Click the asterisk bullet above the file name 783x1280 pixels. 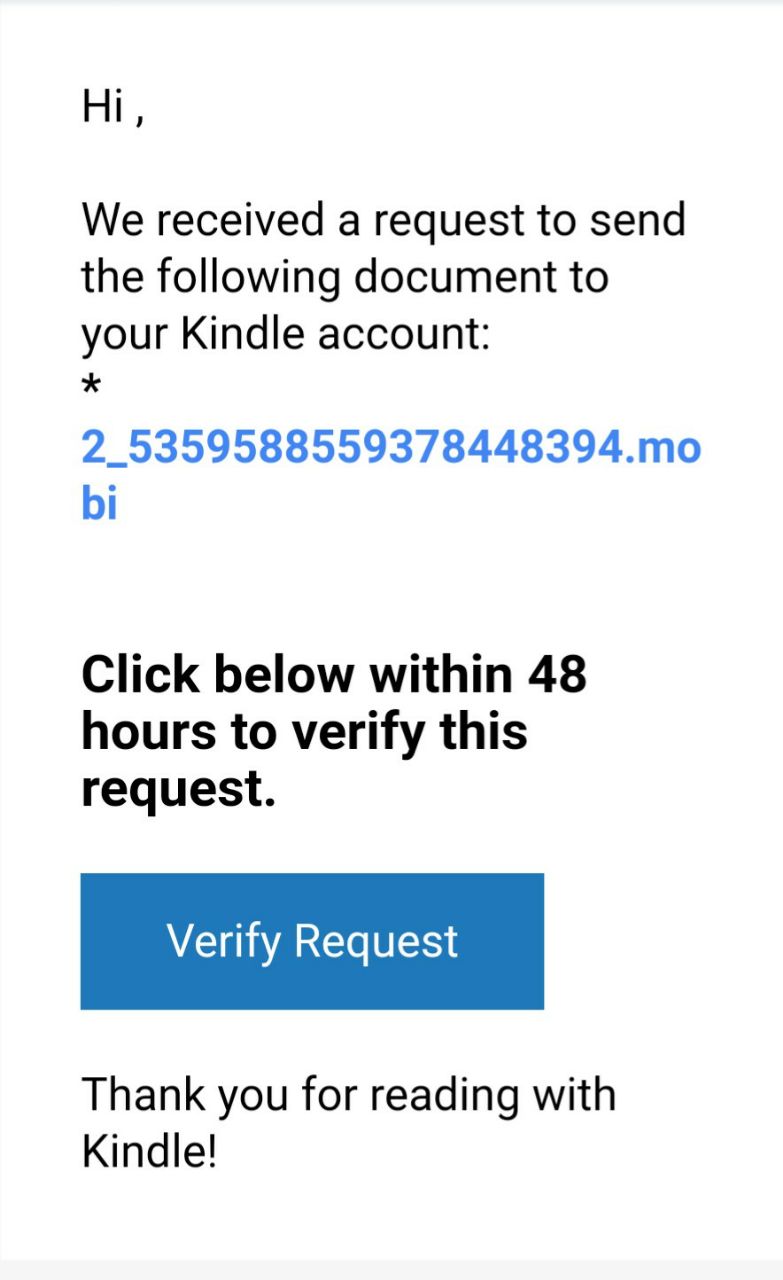coord(91,387)
